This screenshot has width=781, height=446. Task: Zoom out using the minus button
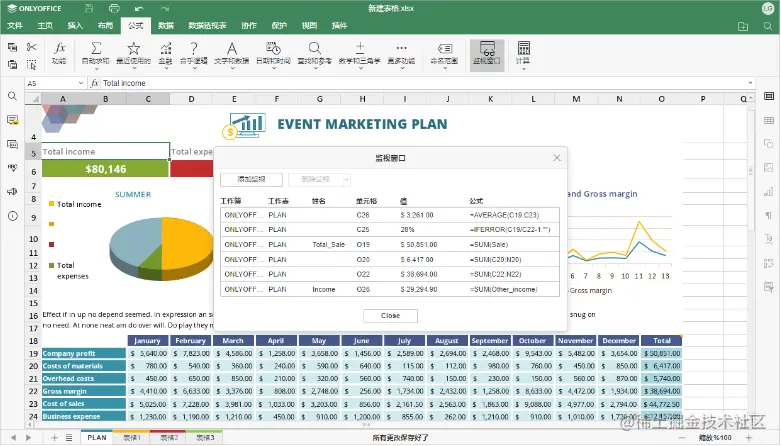[x=682, y=438]
